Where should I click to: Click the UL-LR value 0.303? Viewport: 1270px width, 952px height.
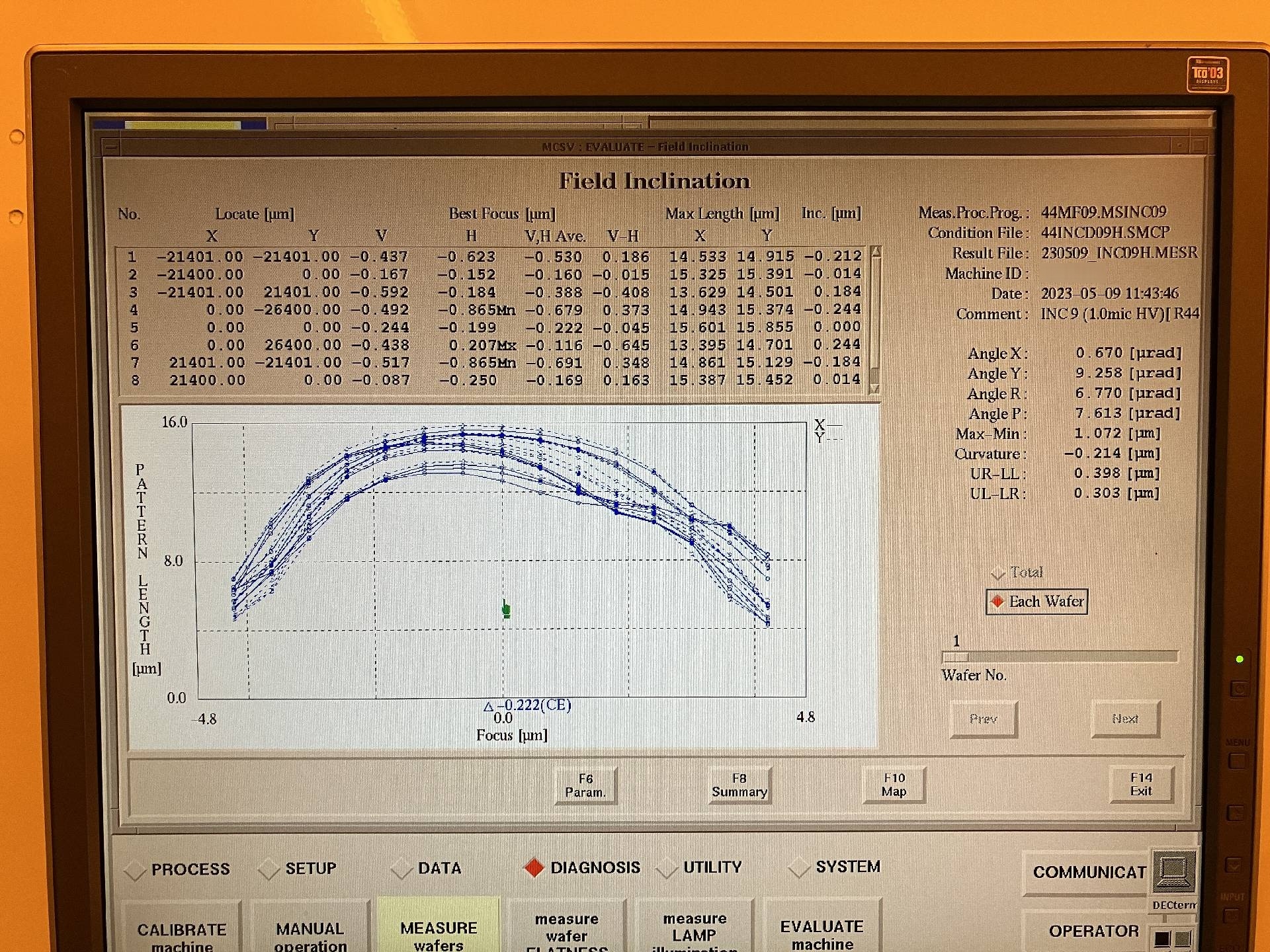click(1097, 493)
